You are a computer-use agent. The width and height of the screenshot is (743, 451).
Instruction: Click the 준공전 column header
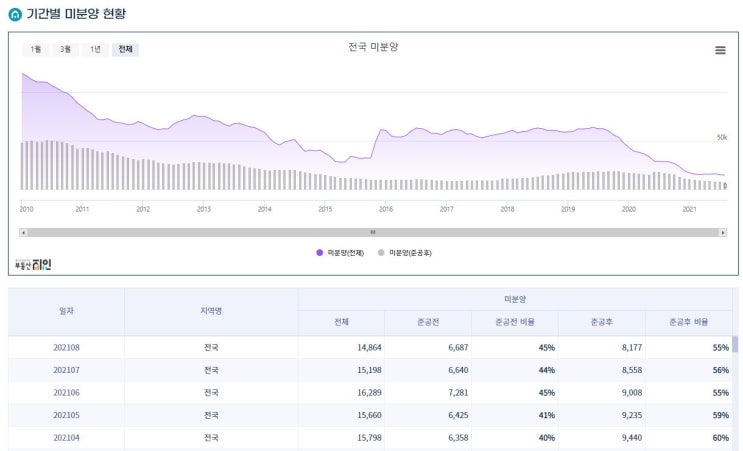(428, 322)
